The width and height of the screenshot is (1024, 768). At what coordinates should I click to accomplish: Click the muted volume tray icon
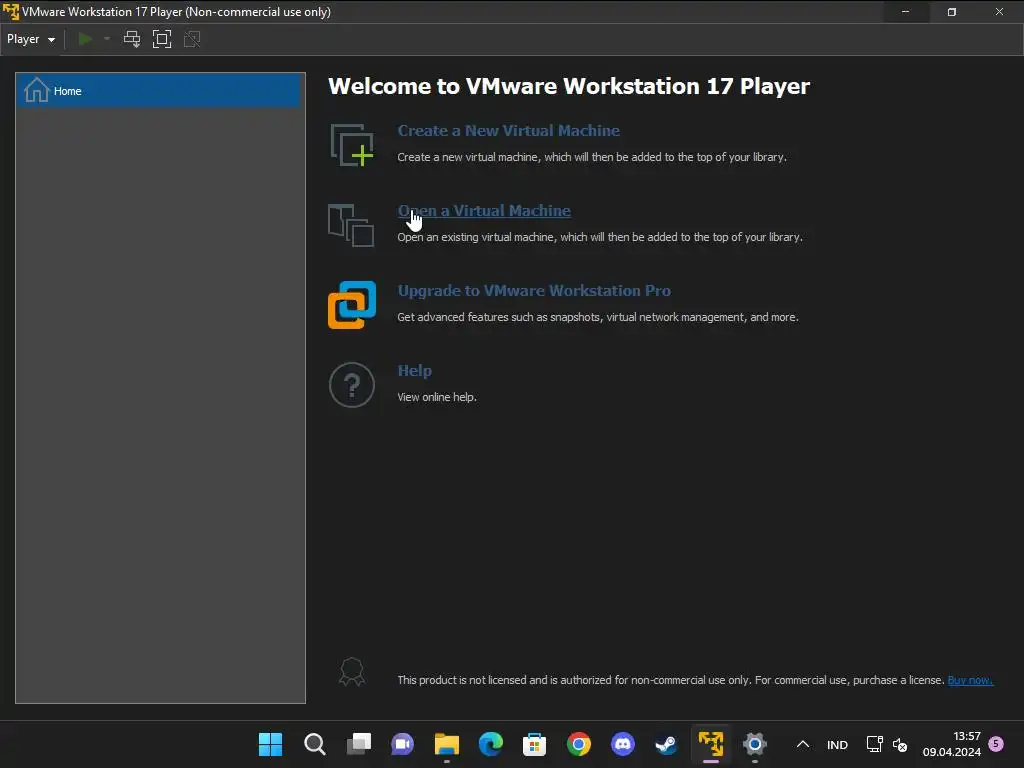click(x=900, y=744)
